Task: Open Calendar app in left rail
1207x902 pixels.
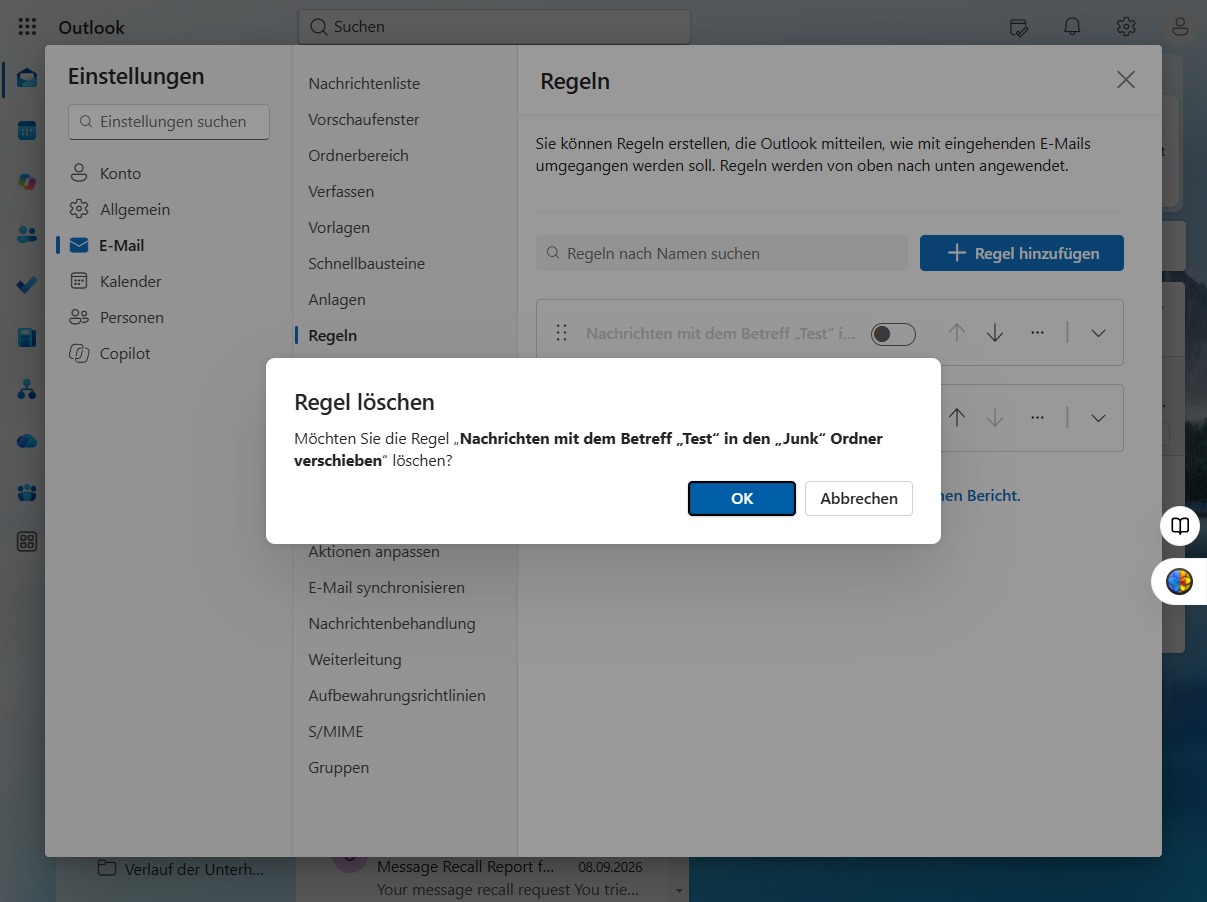Action: (27, 130)
